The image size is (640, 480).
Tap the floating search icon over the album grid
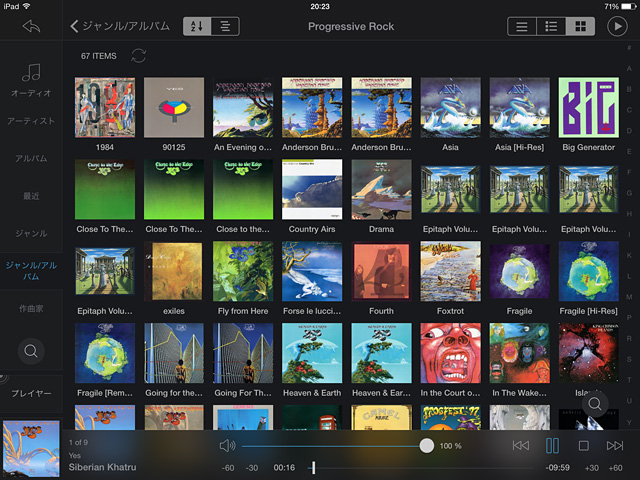pos(594,403)
